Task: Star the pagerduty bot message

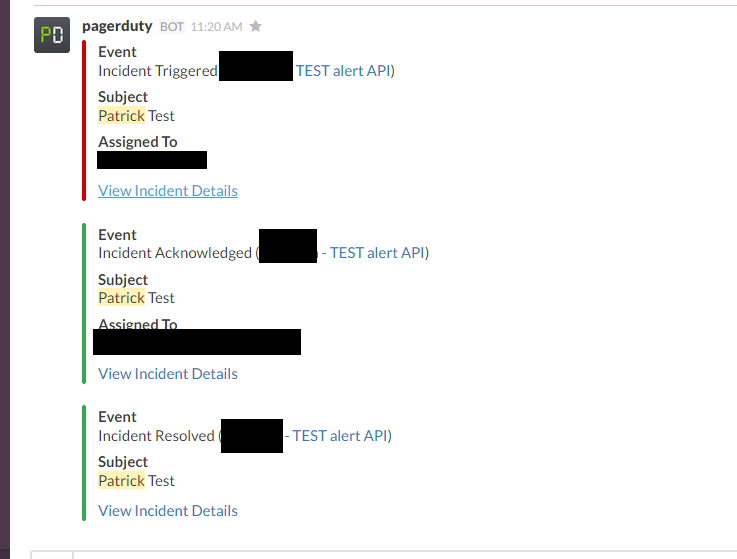Action: (255, 26)
